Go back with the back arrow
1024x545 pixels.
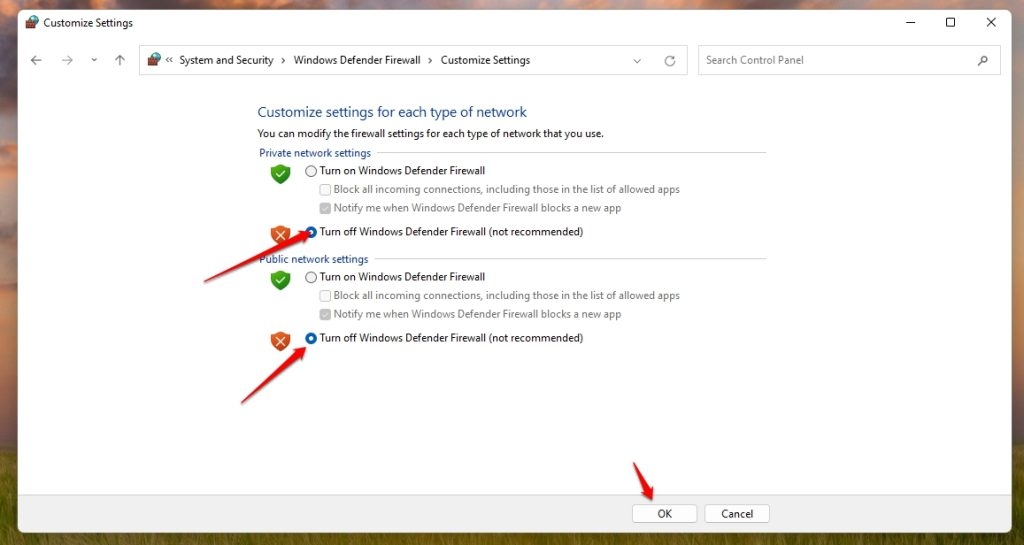(36, 60)
